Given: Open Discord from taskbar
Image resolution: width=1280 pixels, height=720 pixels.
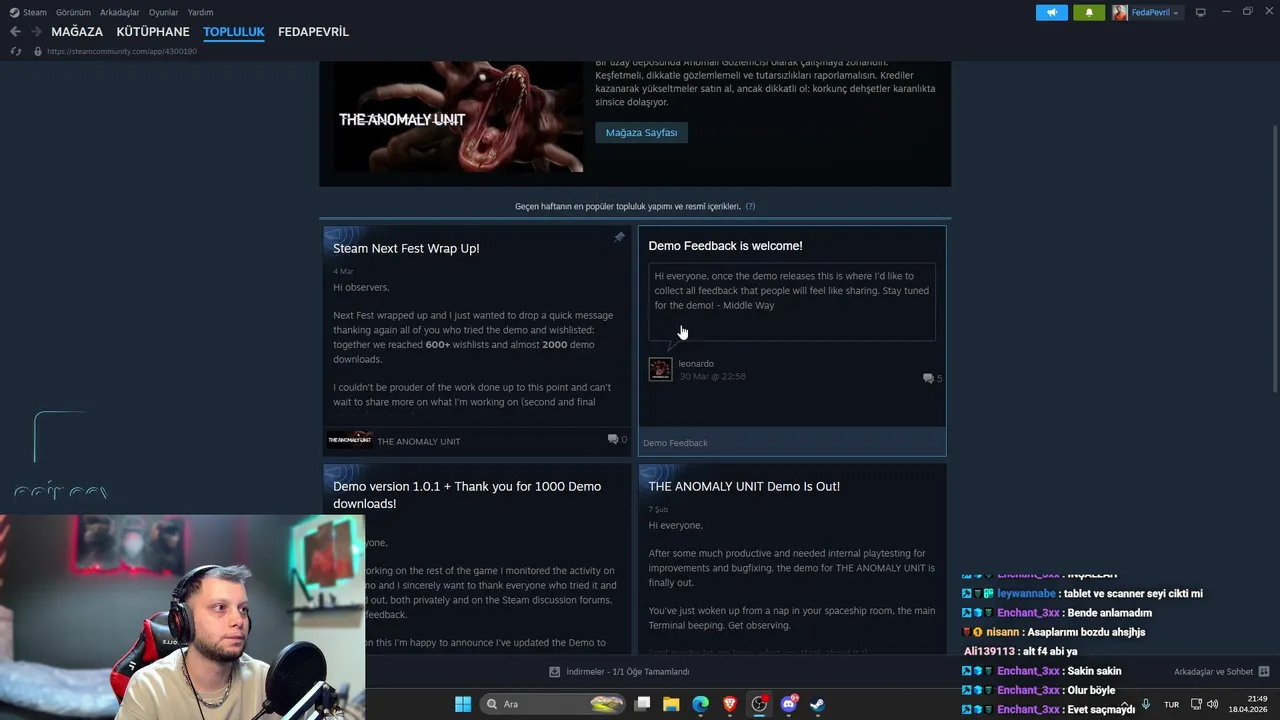Looking at the screenshot, I should pos(788,704).
